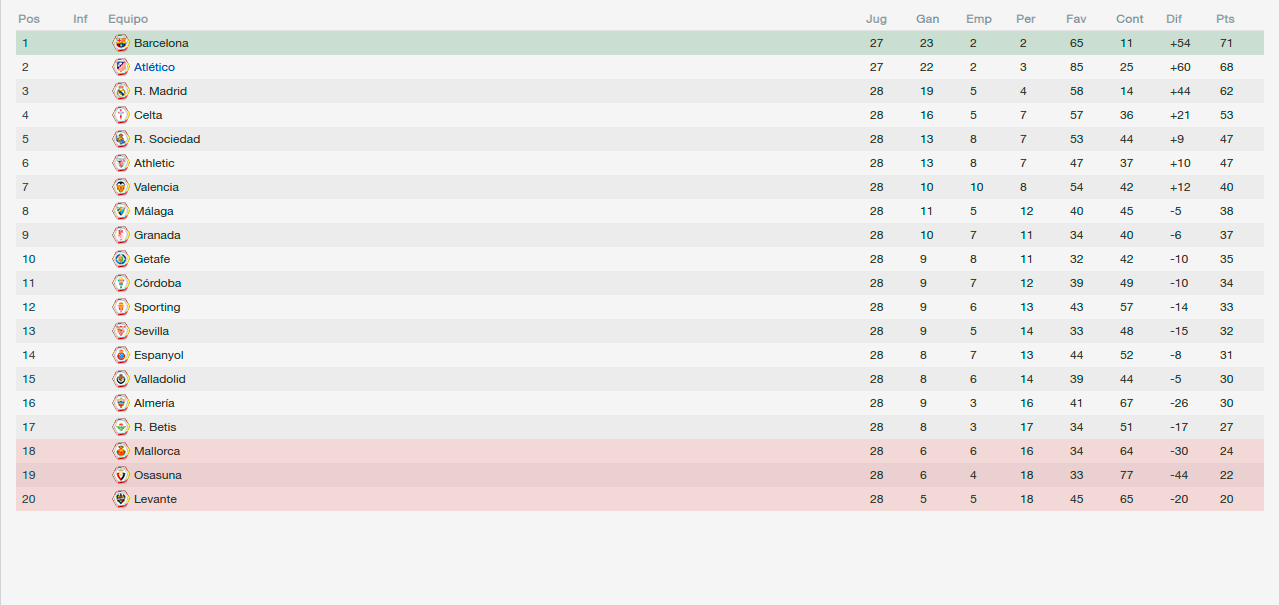This screenshot has height=606, width=1280.
Task: Open the Málaga team name
Action: click(154, 211)
